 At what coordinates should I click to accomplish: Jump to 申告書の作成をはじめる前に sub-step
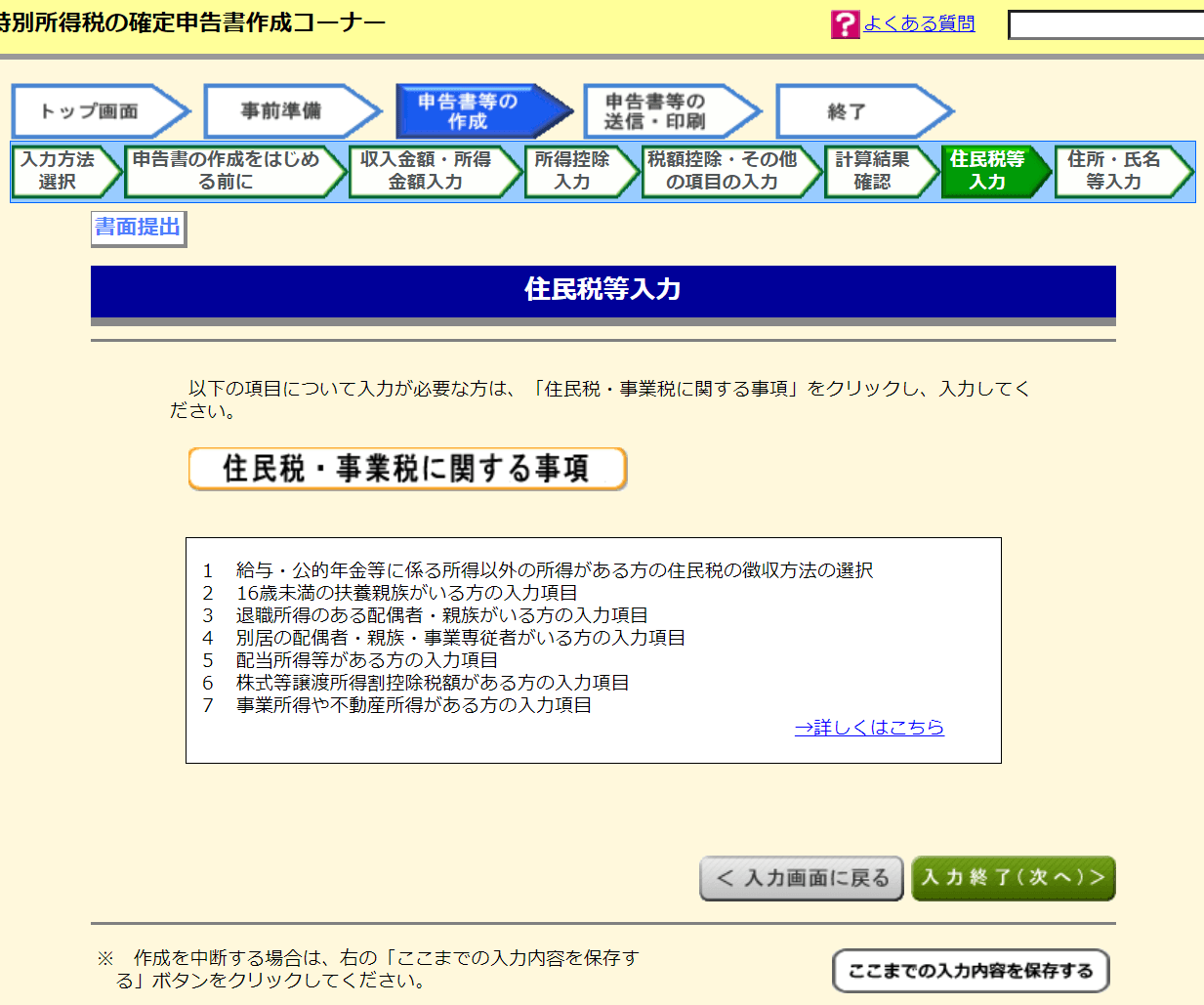coord(235,171)
